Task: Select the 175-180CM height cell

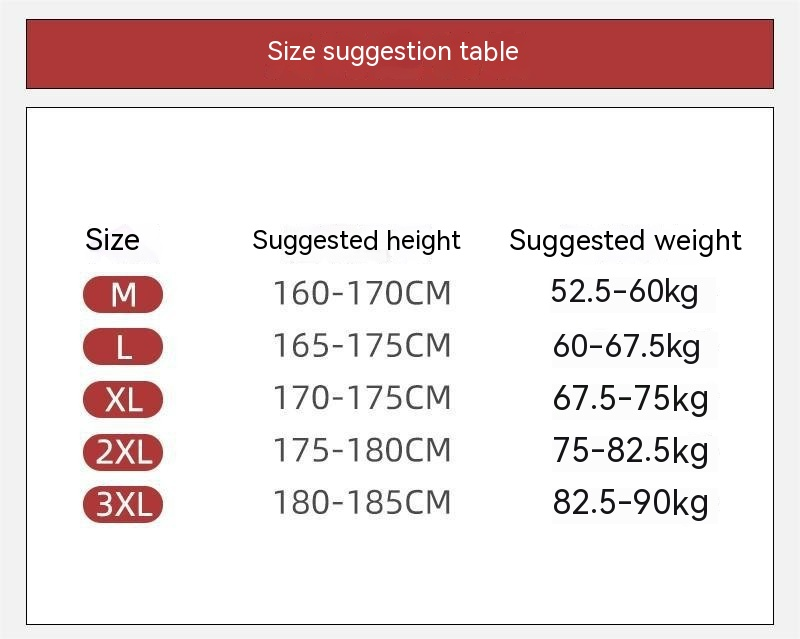Action: 362,450
